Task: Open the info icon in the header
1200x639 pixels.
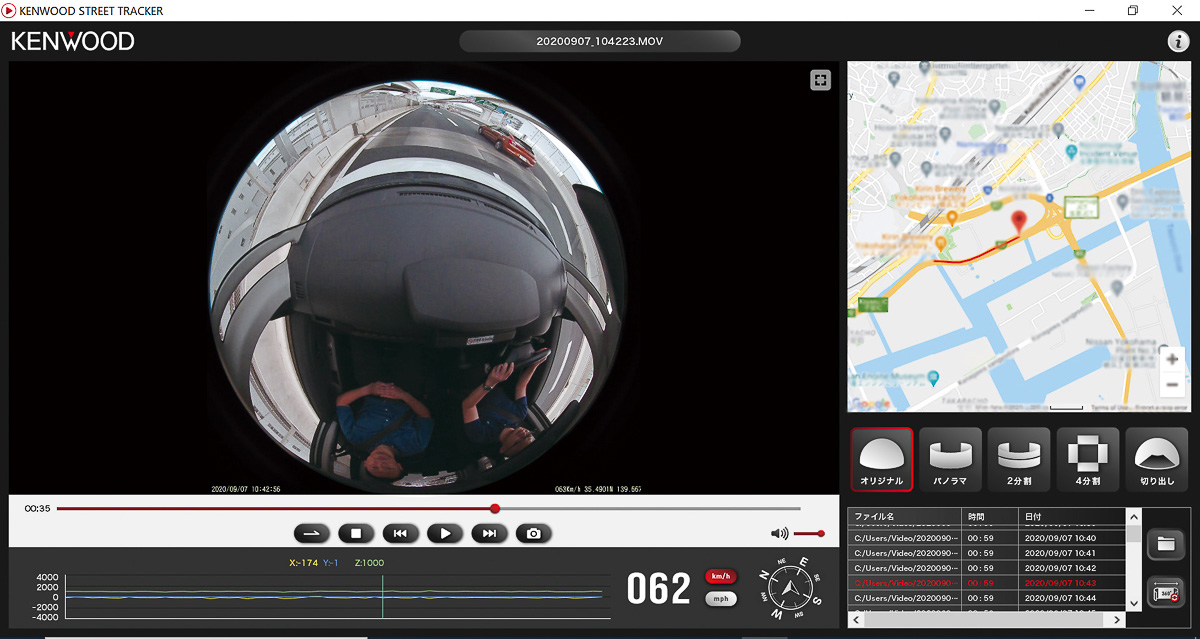Action: (1177, 41)
